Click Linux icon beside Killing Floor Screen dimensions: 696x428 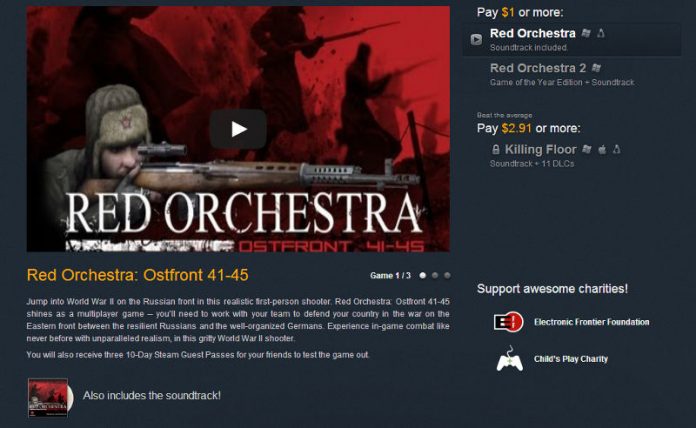tap(617, 149)
